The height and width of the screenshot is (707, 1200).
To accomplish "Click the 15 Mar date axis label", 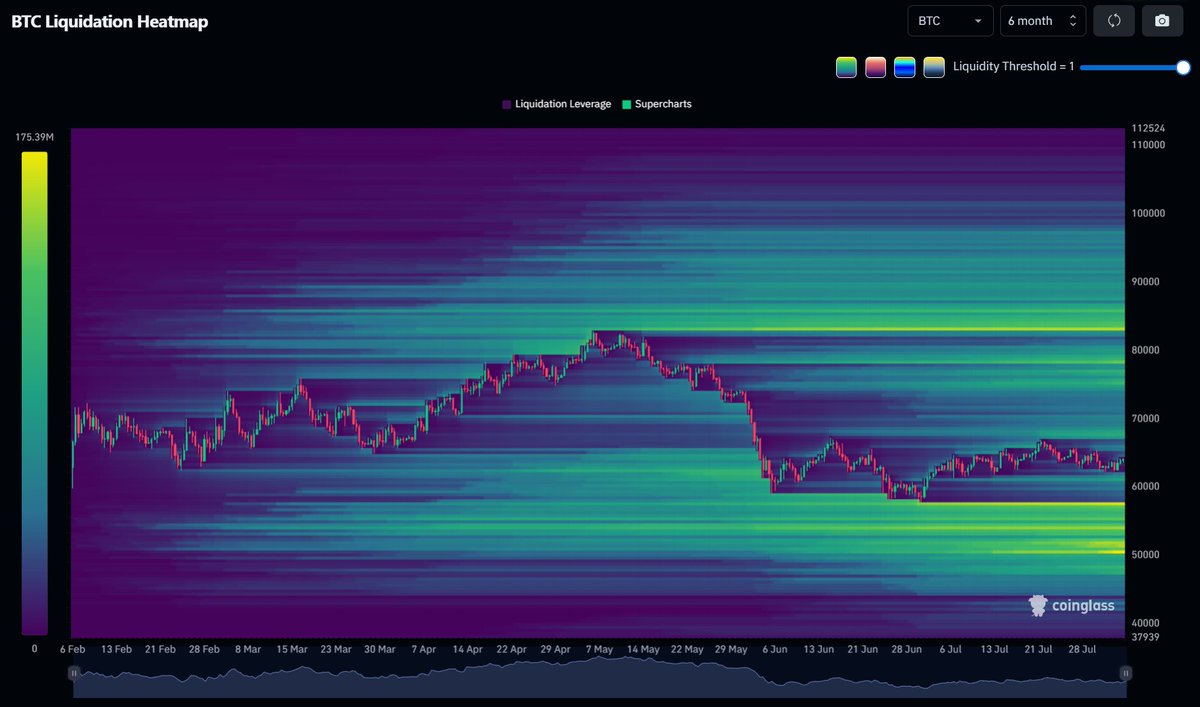I will coord(291,649).
